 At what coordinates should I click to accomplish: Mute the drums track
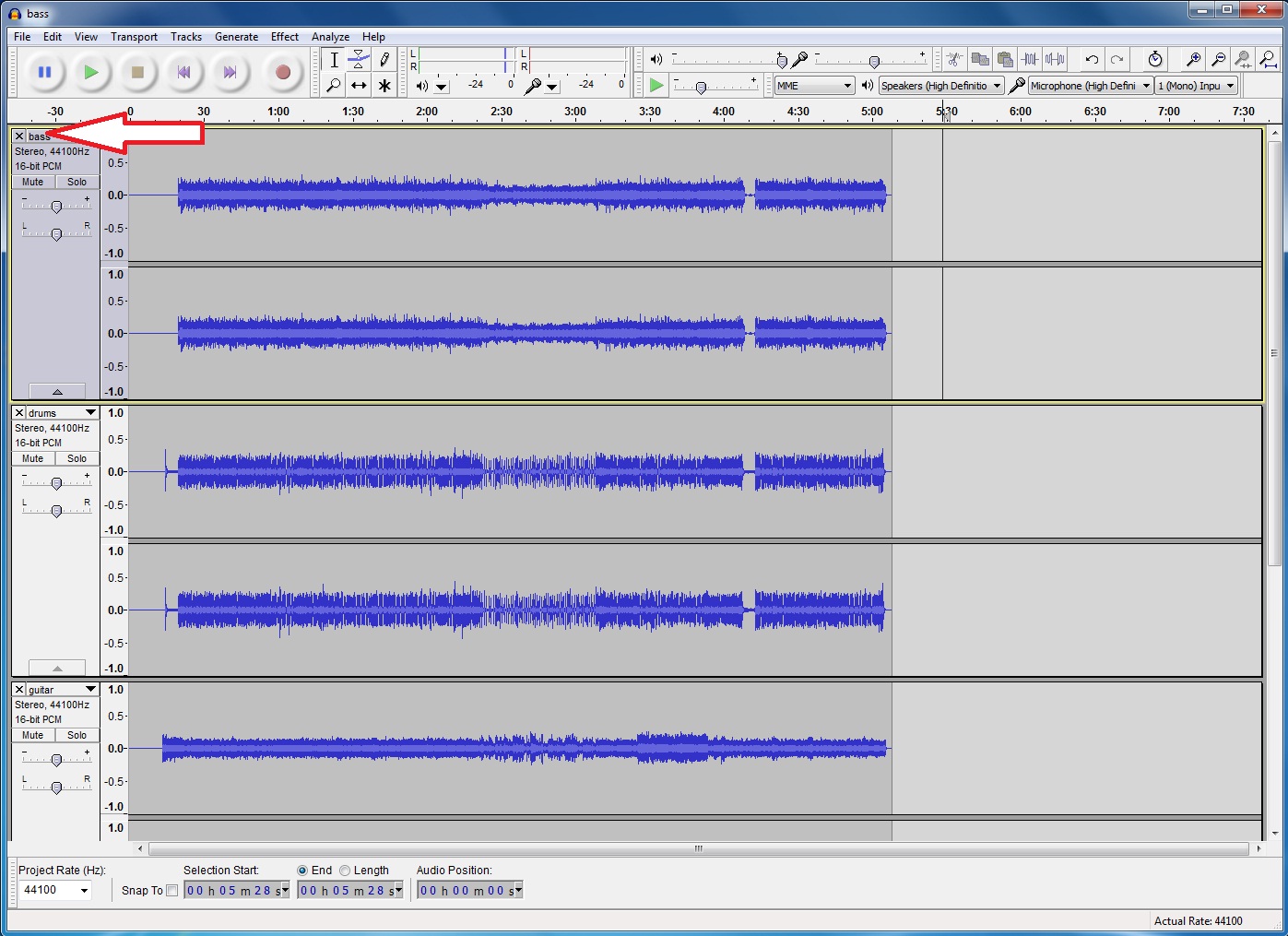(33, 458)
